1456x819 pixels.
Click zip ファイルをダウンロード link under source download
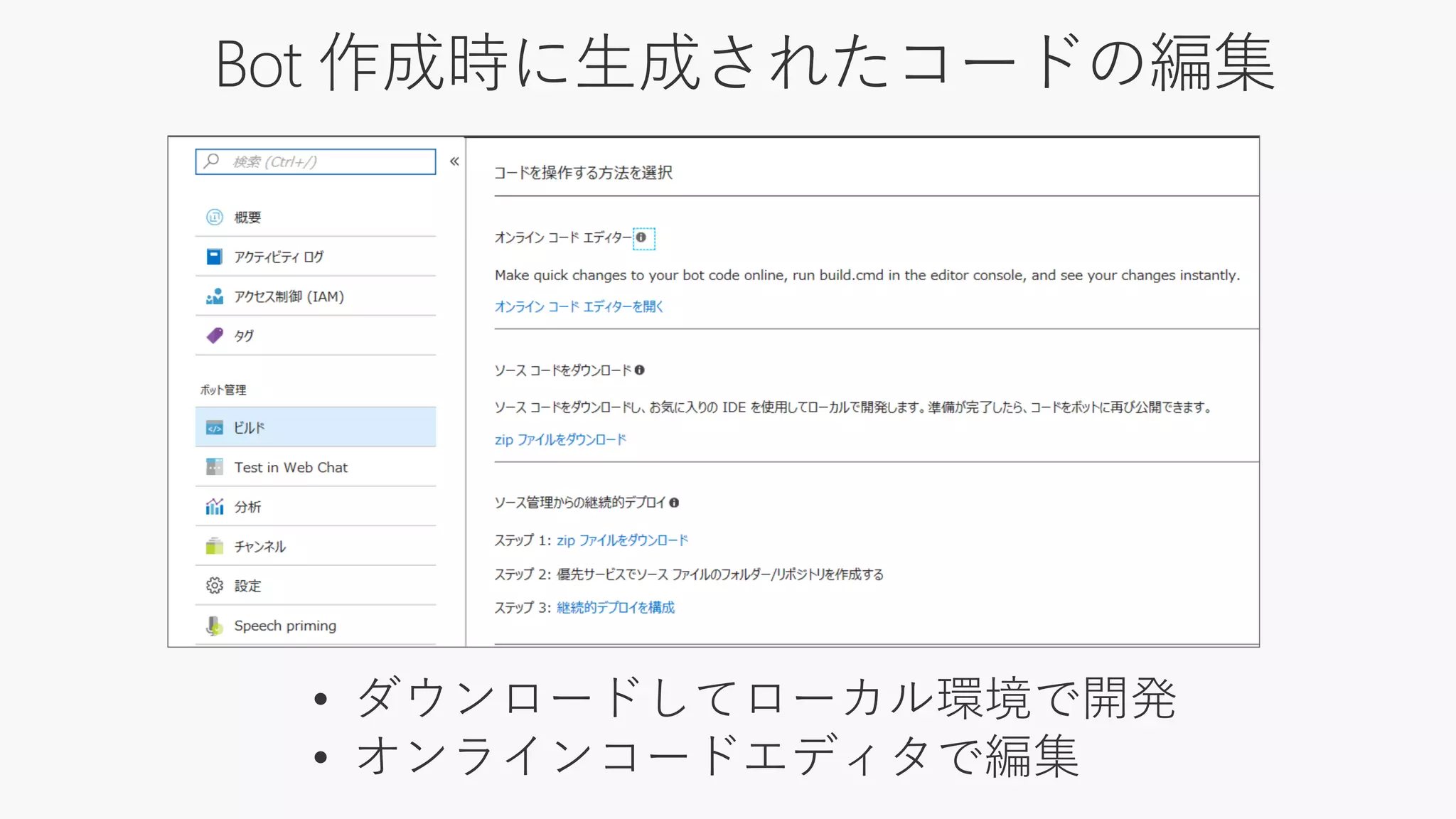pyautogui.click(x=560, y=440)
